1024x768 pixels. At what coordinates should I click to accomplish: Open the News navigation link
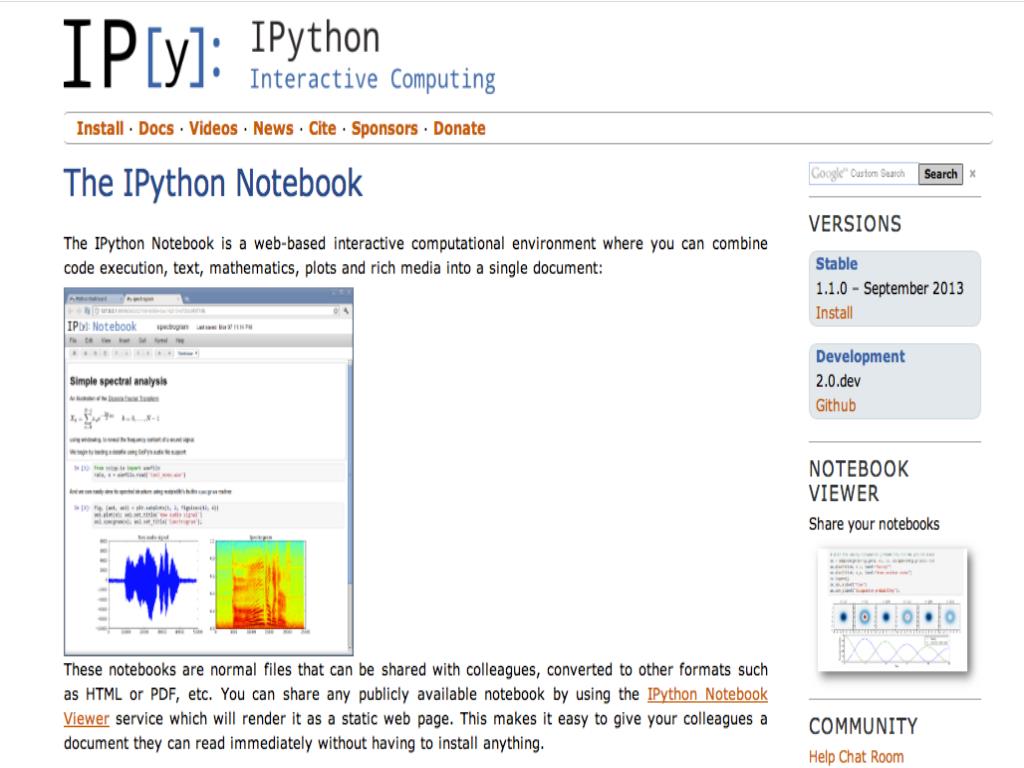coord(273,129)
